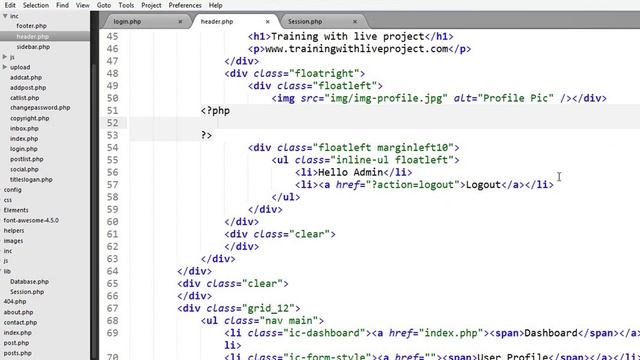This screenshot has height=360, width=640.
Task: Open post.php file
Action: pyautogui.click(x=16, y=342)
